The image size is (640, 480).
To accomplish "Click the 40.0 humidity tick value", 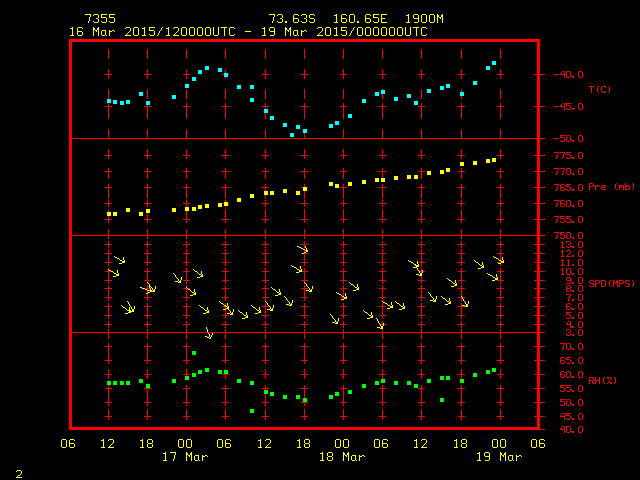I will point(571,429).
